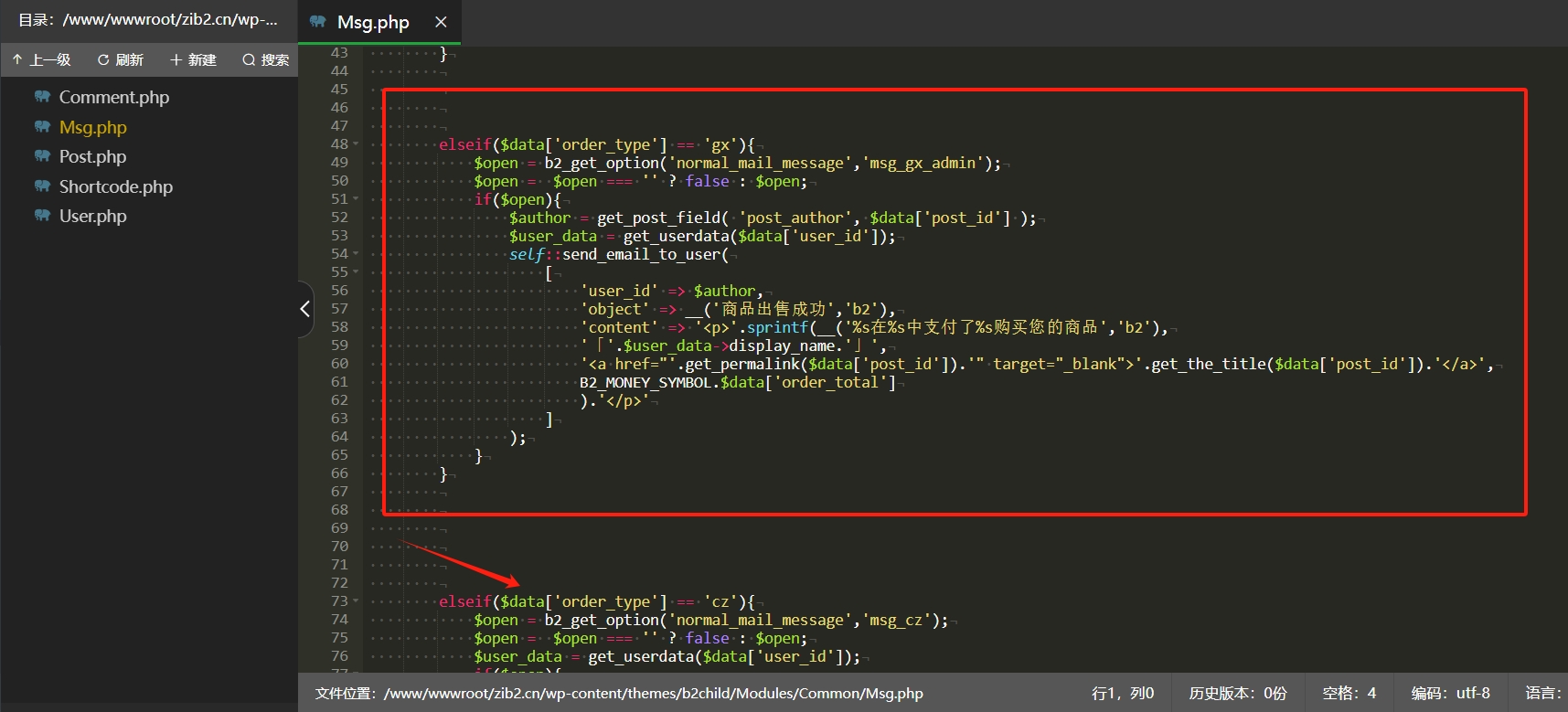The height and width of the screenshot is (712, 1568).
Task: Switch to the Msg.php tab
Action: [x=372, y=22]
